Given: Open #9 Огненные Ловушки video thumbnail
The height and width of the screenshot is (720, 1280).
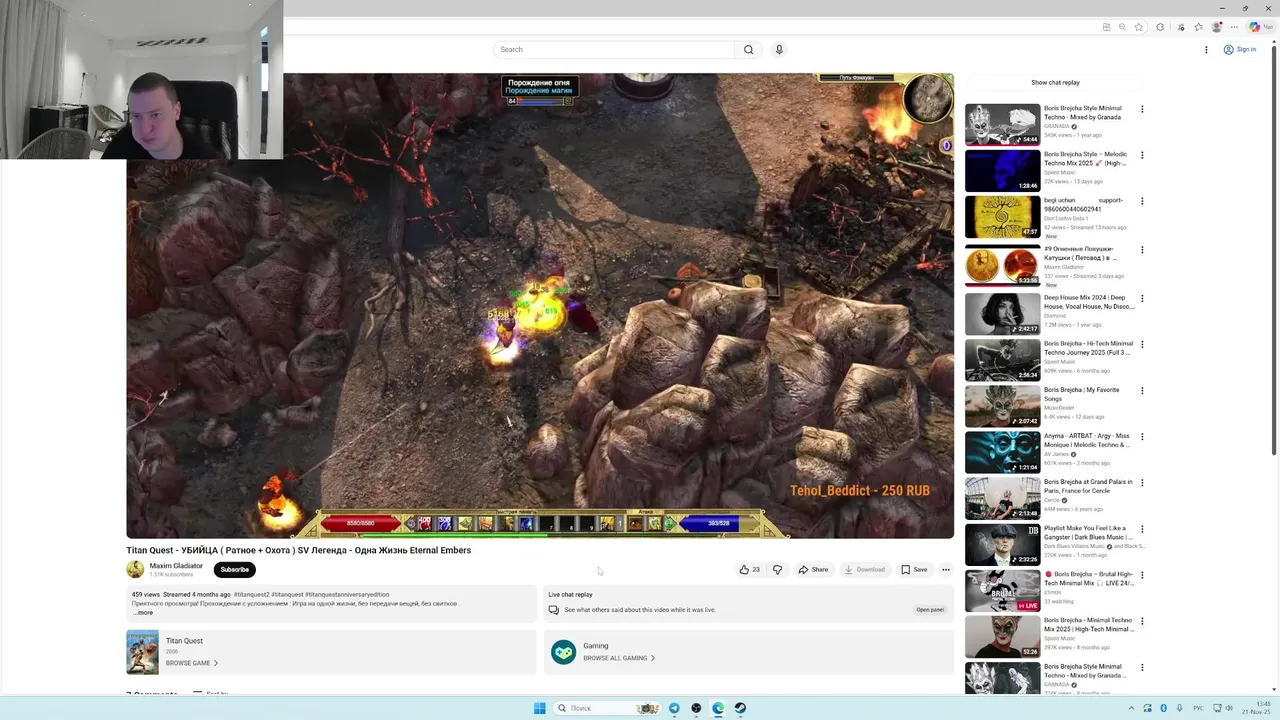Looking at the screenshot, I should coord(1002,266).
